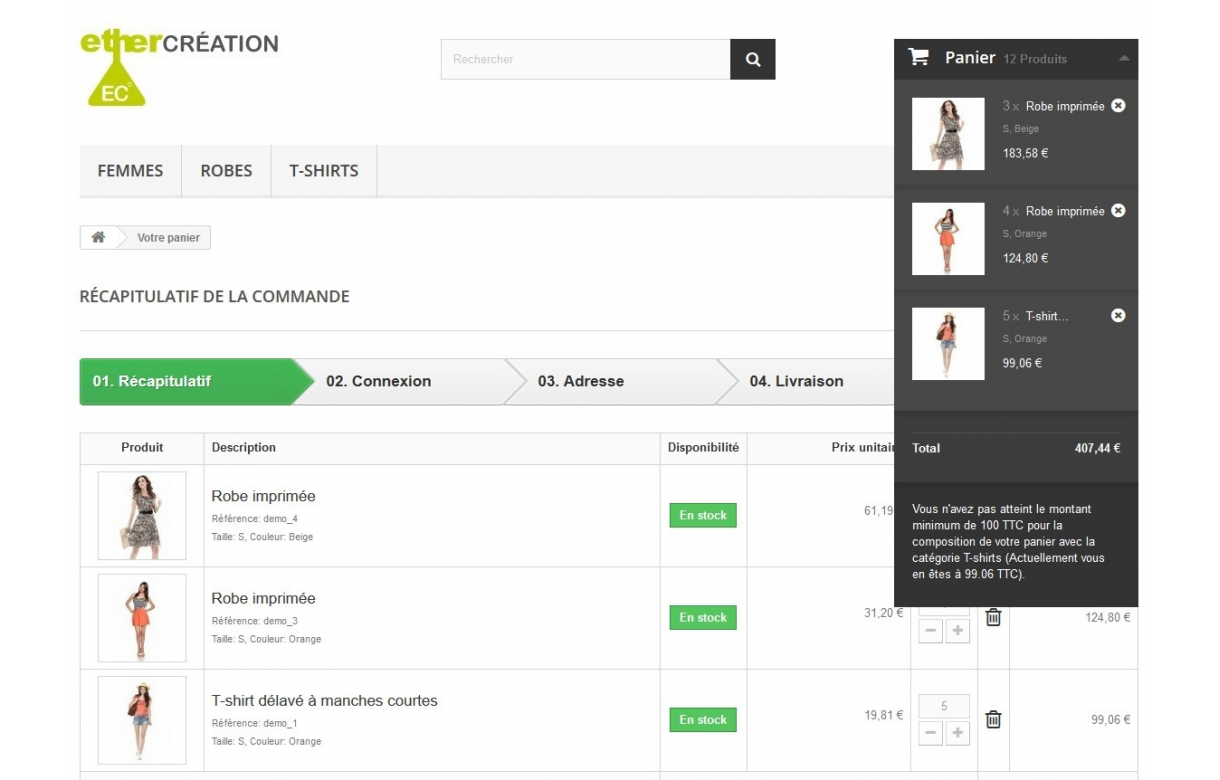Viewport: 1220px width, 780px height.
Task: Click the shopping cart icon in Panier header
Action: 918,57
